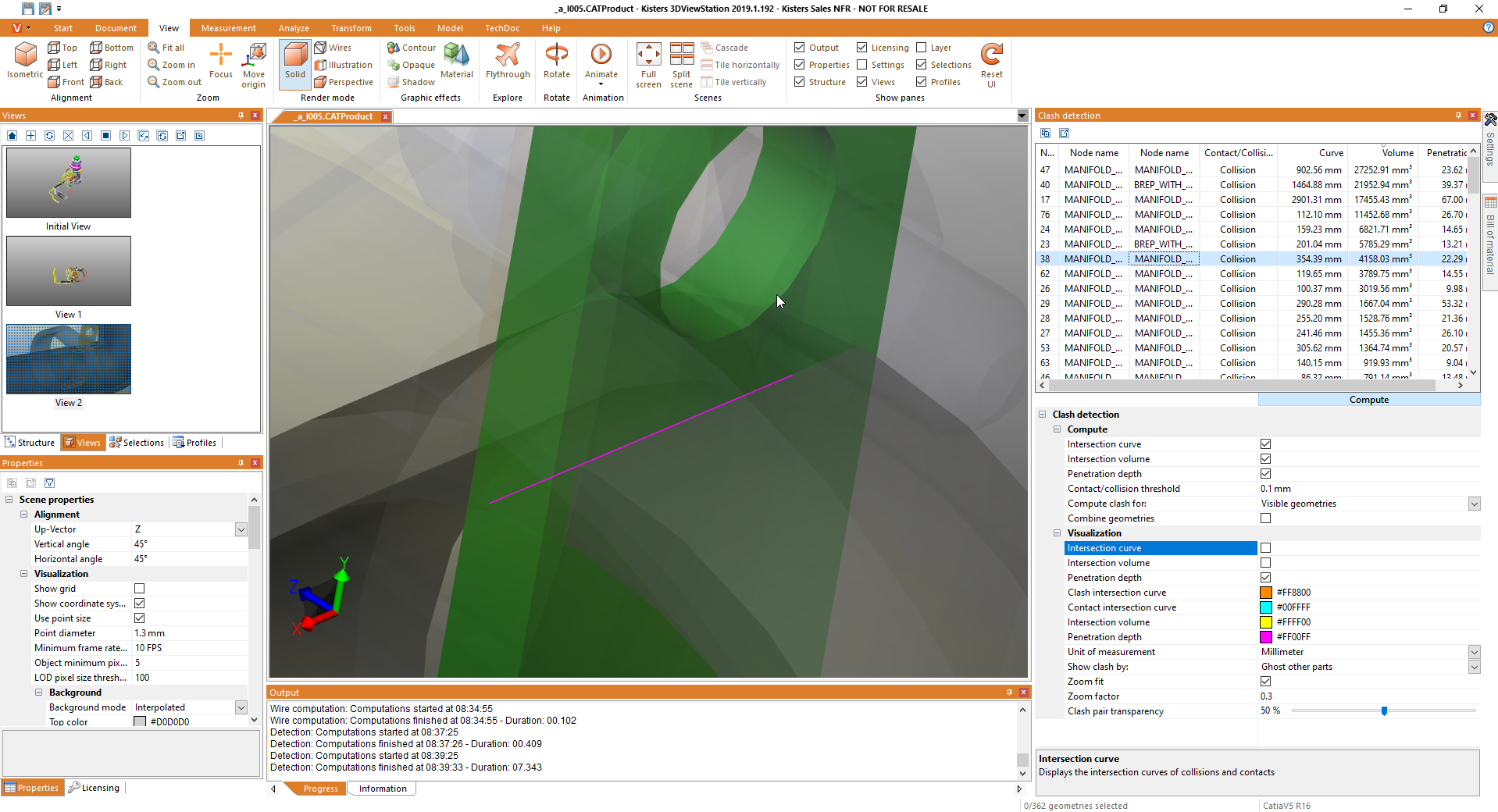Click Zoom out tool
The height and width of the screenshot is (812, 1498).
175,82
